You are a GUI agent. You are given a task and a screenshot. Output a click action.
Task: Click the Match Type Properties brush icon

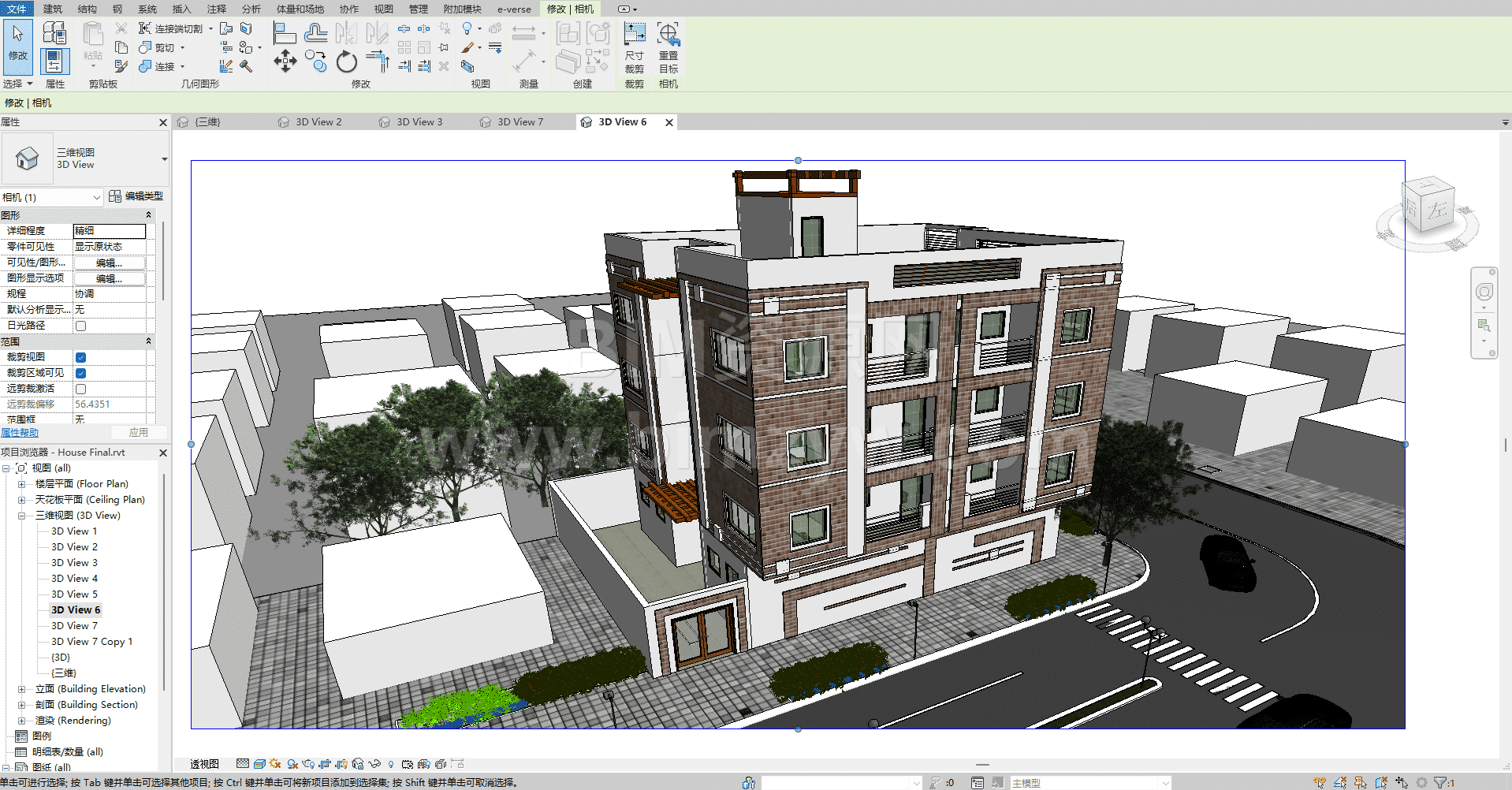pos(121,66)
